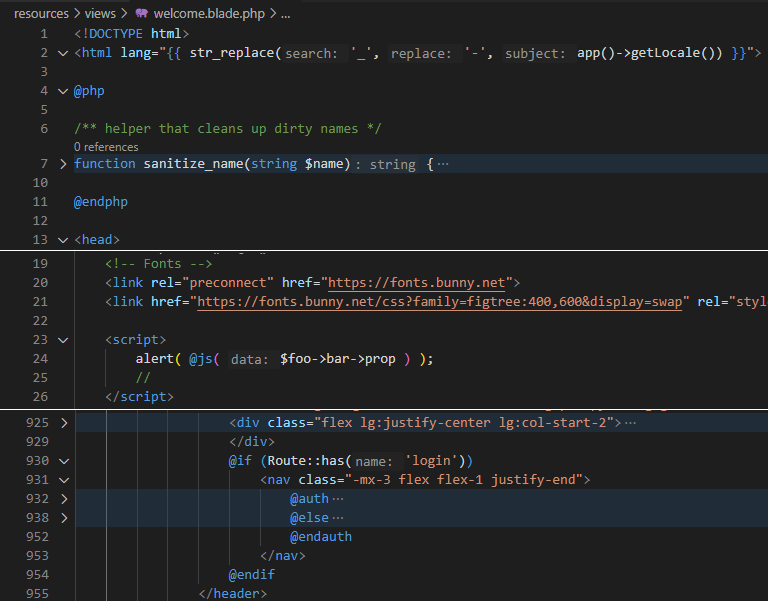Viewport: 768px width, 601px height.
Task: Open the 'views' breadcrumb segment
Action: pyautogui.click(x=100, y=14)
